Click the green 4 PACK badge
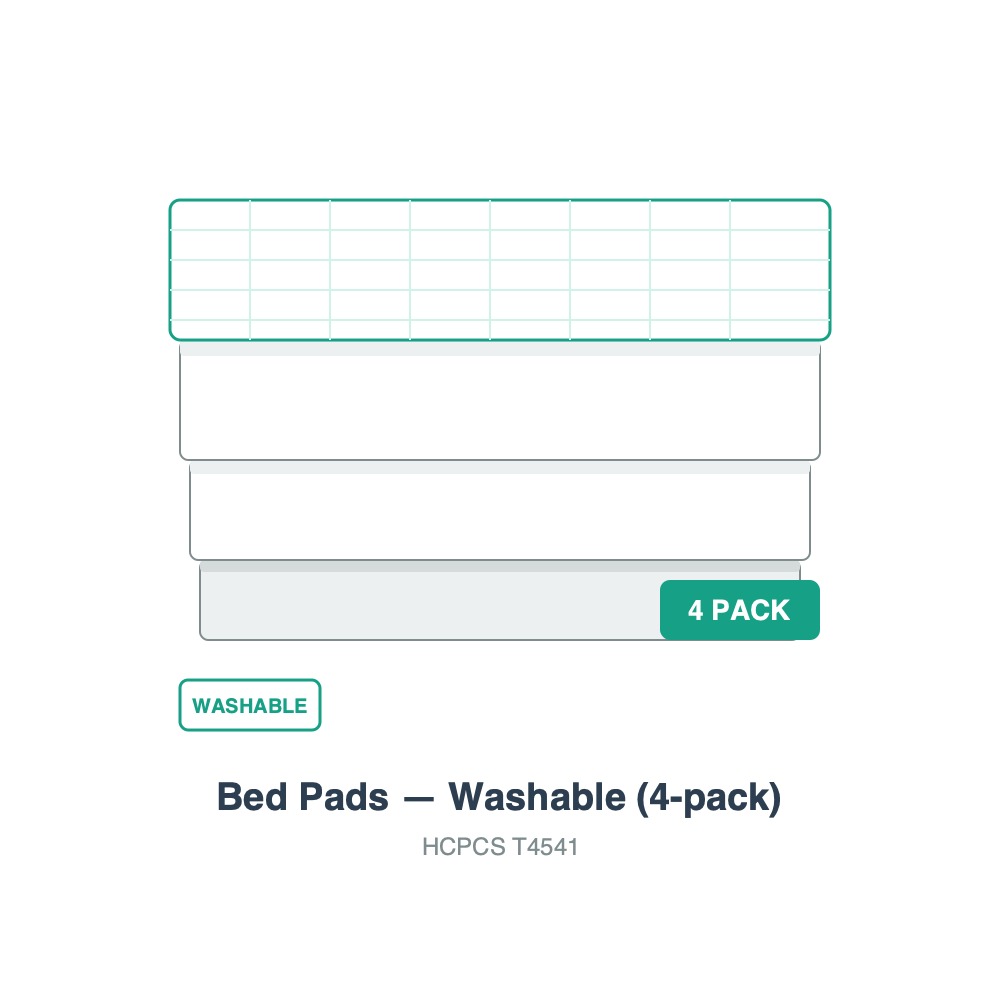Screen dimensions: 1000x1000 [739, 610]
